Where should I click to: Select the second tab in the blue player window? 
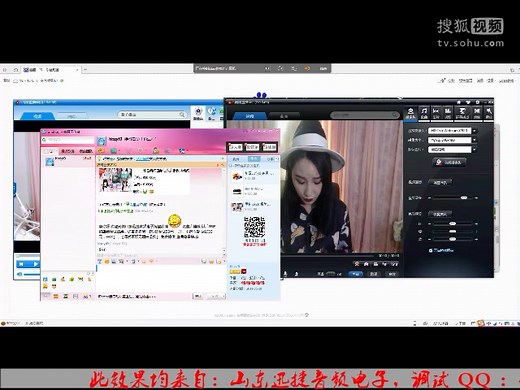tap(71, 116)
